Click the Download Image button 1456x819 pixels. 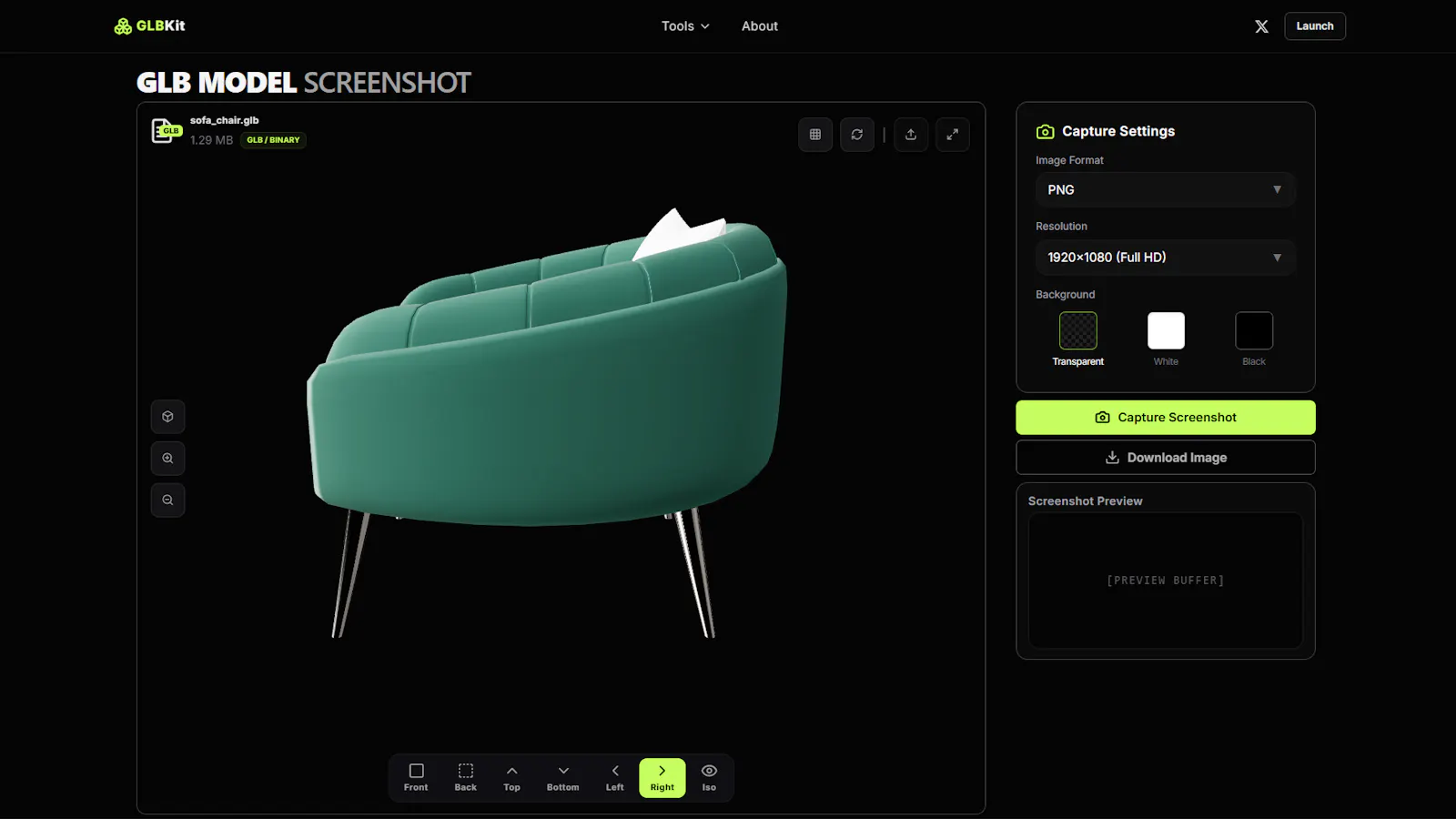coord(1166,458)
